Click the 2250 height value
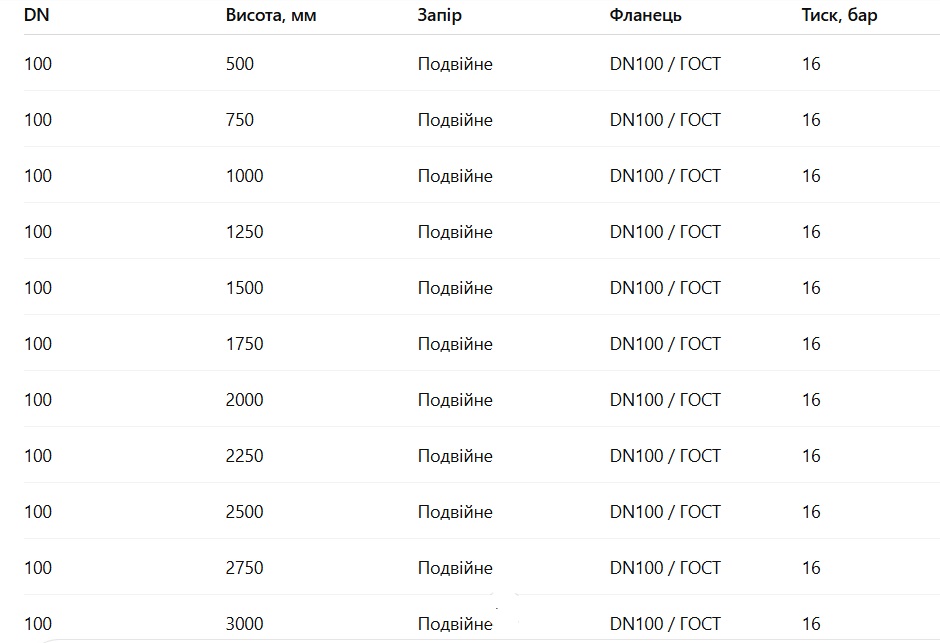This screenshot has height=643, width=940. (x=245, y=456)
